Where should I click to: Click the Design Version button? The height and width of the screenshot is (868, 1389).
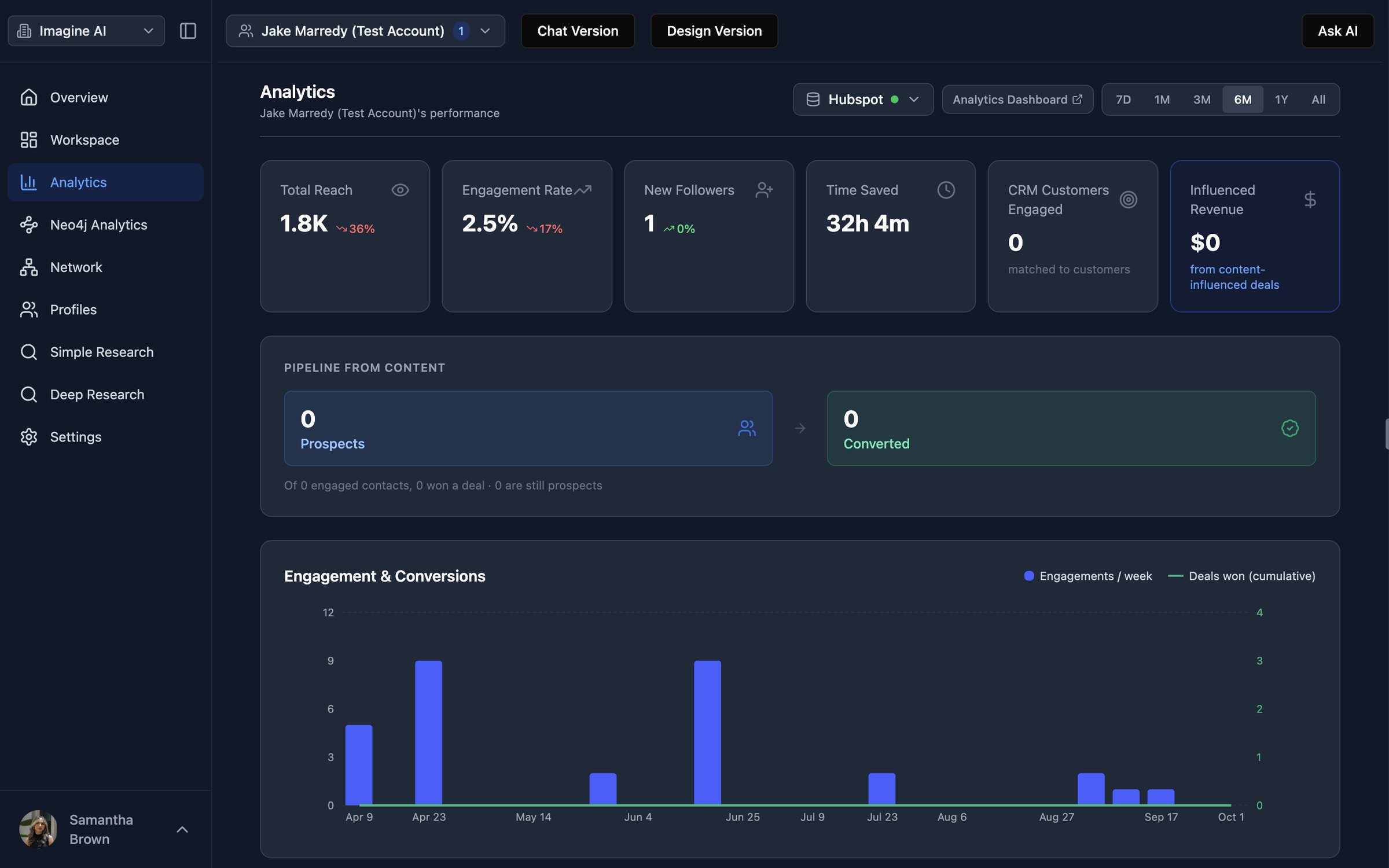point(714,31)
